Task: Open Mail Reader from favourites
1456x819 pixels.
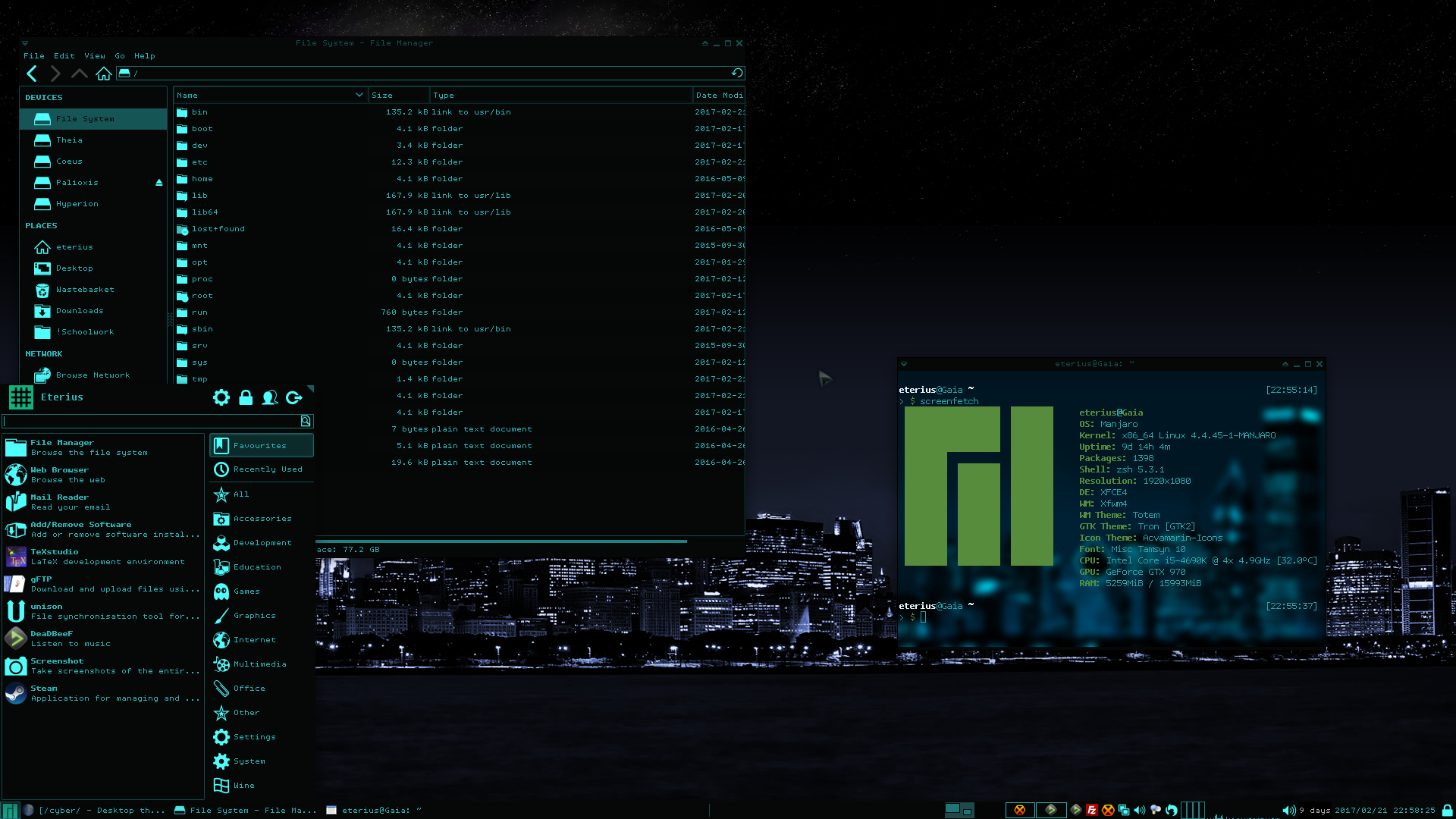Action: click(x=103, y=502)
